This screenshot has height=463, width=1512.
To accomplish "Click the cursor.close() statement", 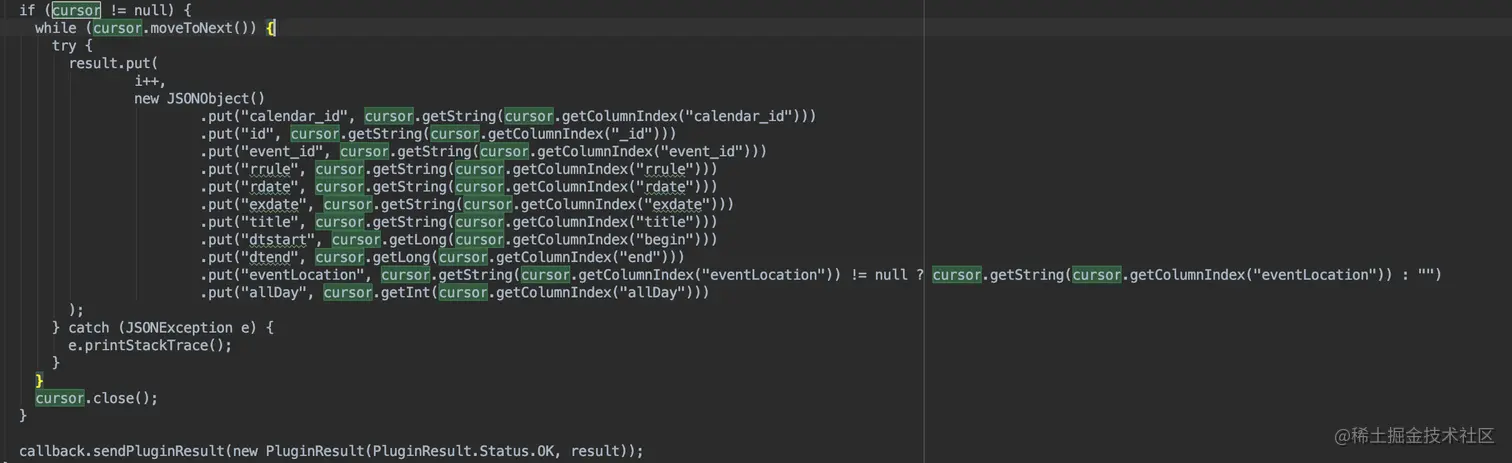I will click(x=97, y=398).
